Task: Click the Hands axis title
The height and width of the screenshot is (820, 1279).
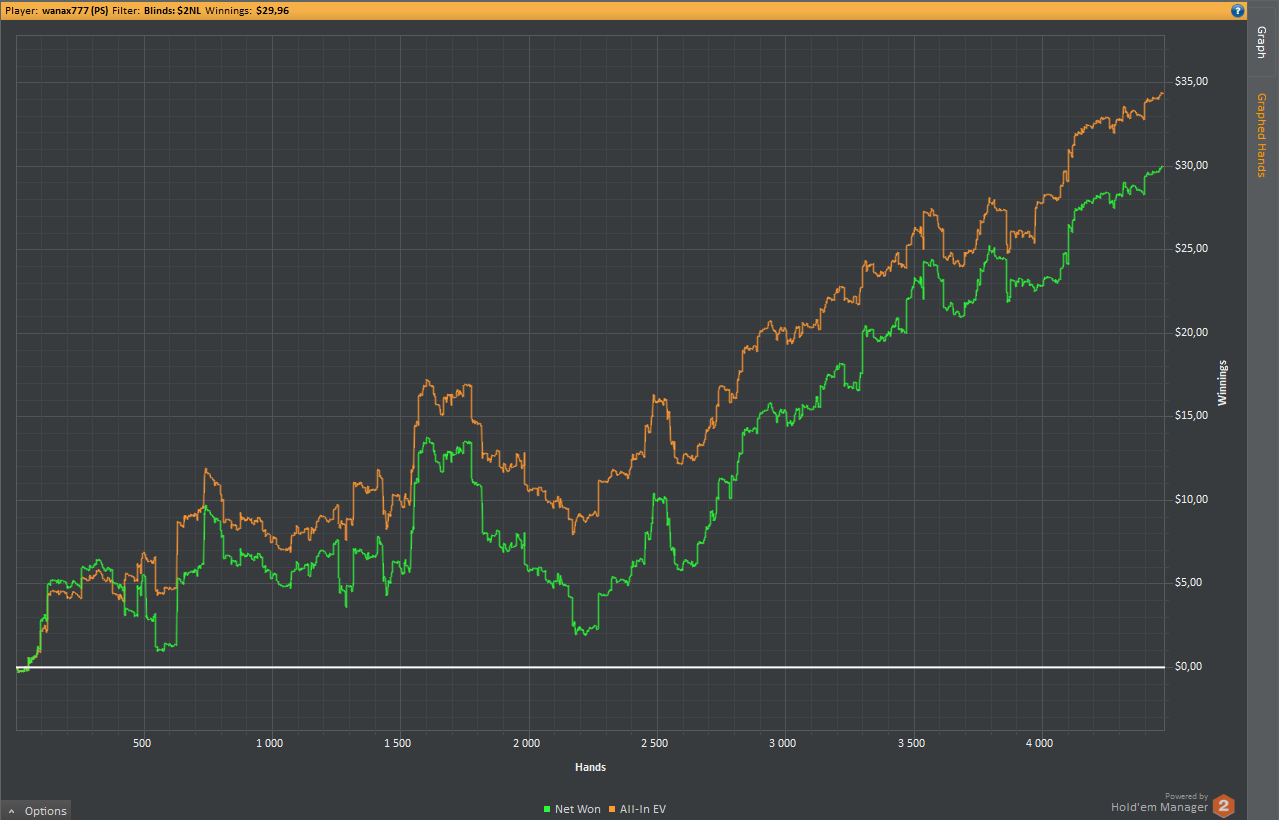Action: [x=590, y=767]
